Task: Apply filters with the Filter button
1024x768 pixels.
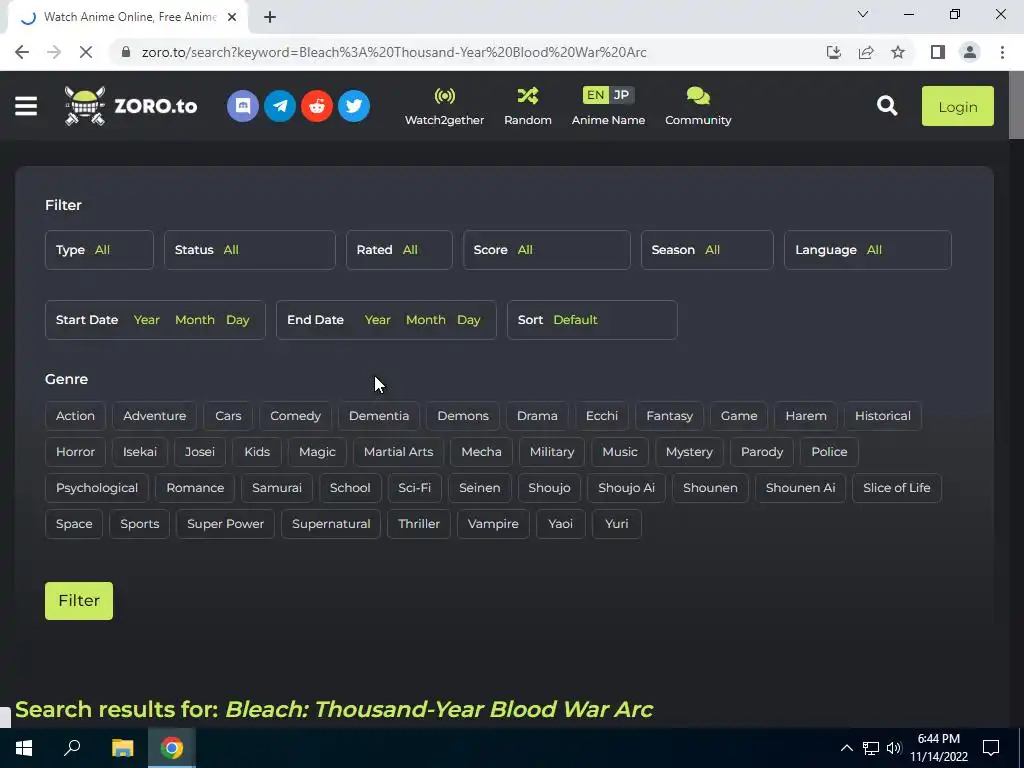Action: click(x=79, y=601)
